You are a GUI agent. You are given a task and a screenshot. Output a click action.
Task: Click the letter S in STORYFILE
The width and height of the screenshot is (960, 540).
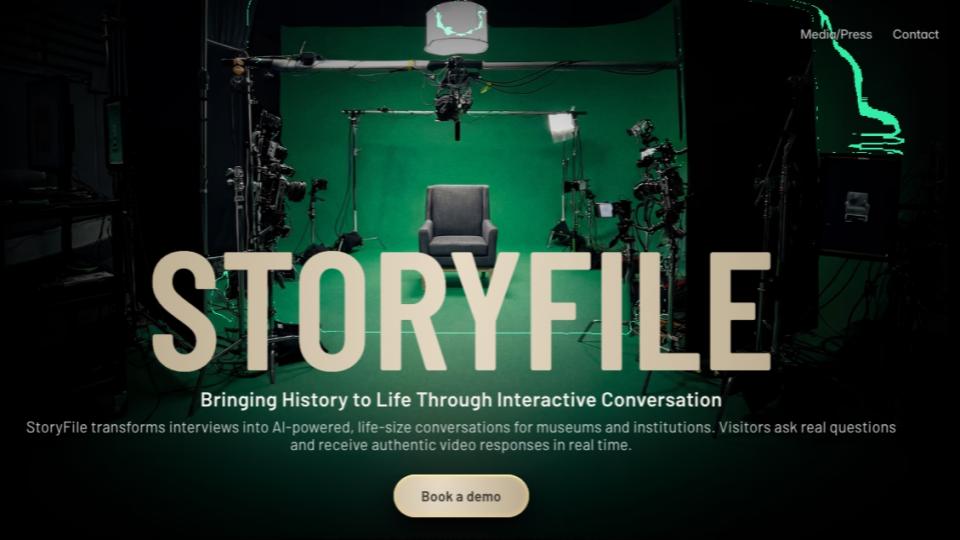coord(185,312)
